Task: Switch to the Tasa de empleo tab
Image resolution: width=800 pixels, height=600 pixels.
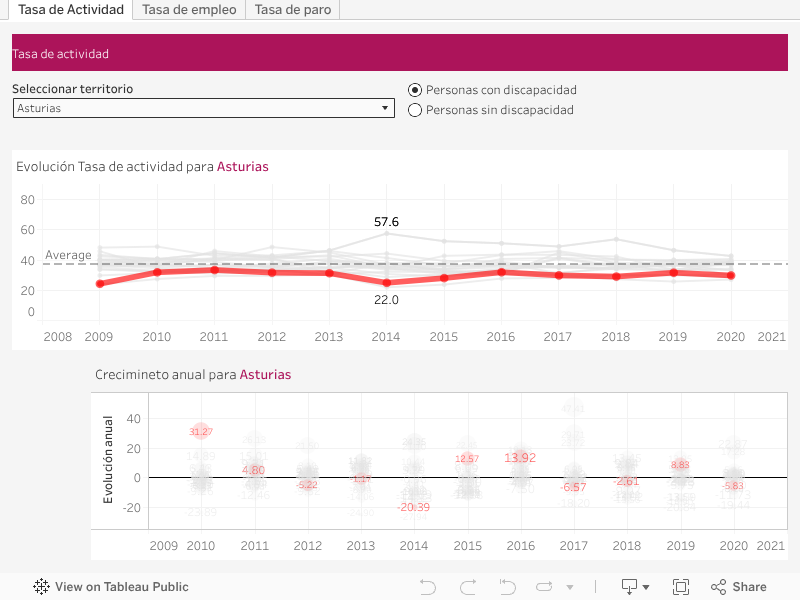Action: click(x=189, y=10)
